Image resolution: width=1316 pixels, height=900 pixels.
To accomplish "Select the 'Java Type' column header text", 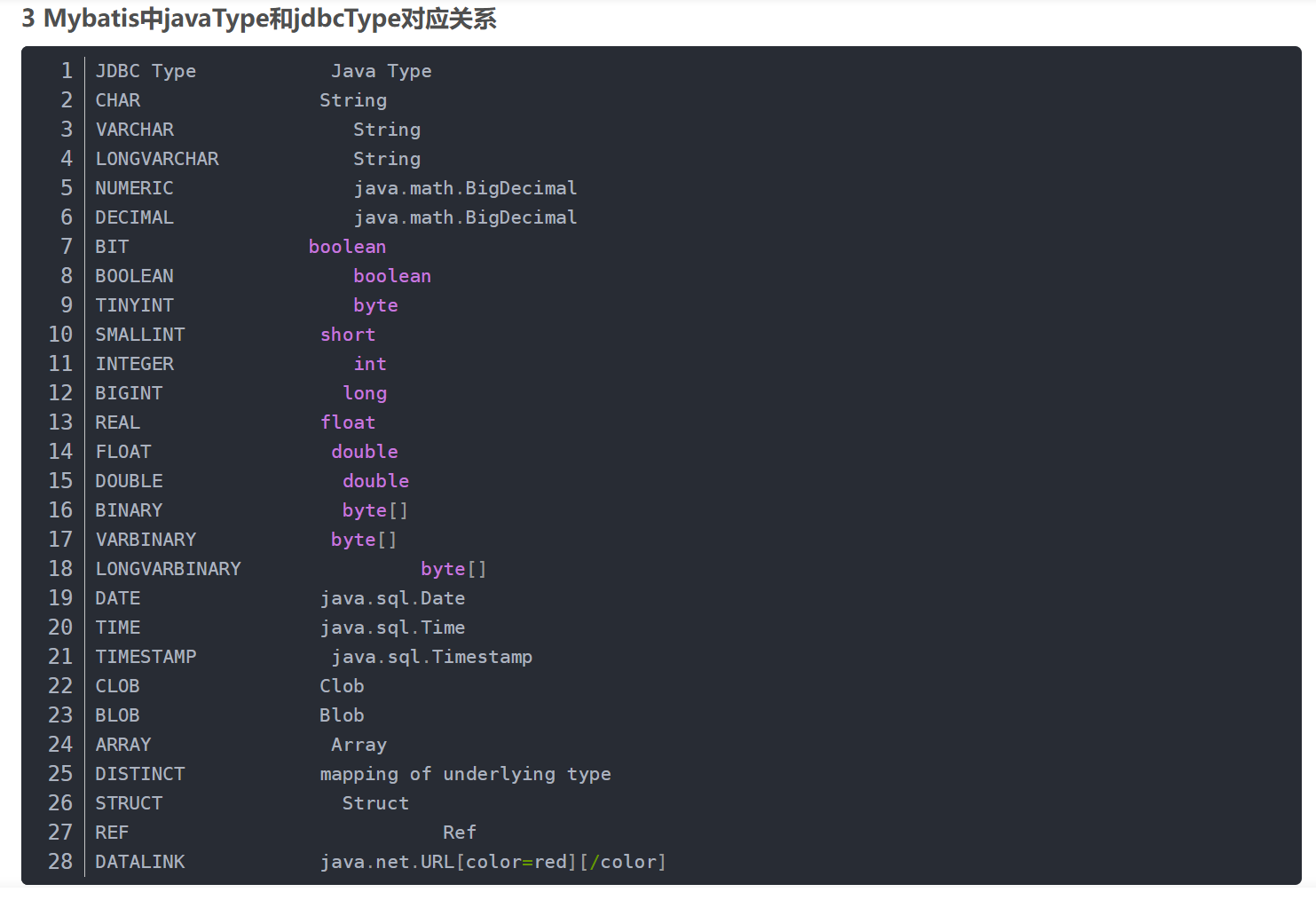I will coord(382,71).
